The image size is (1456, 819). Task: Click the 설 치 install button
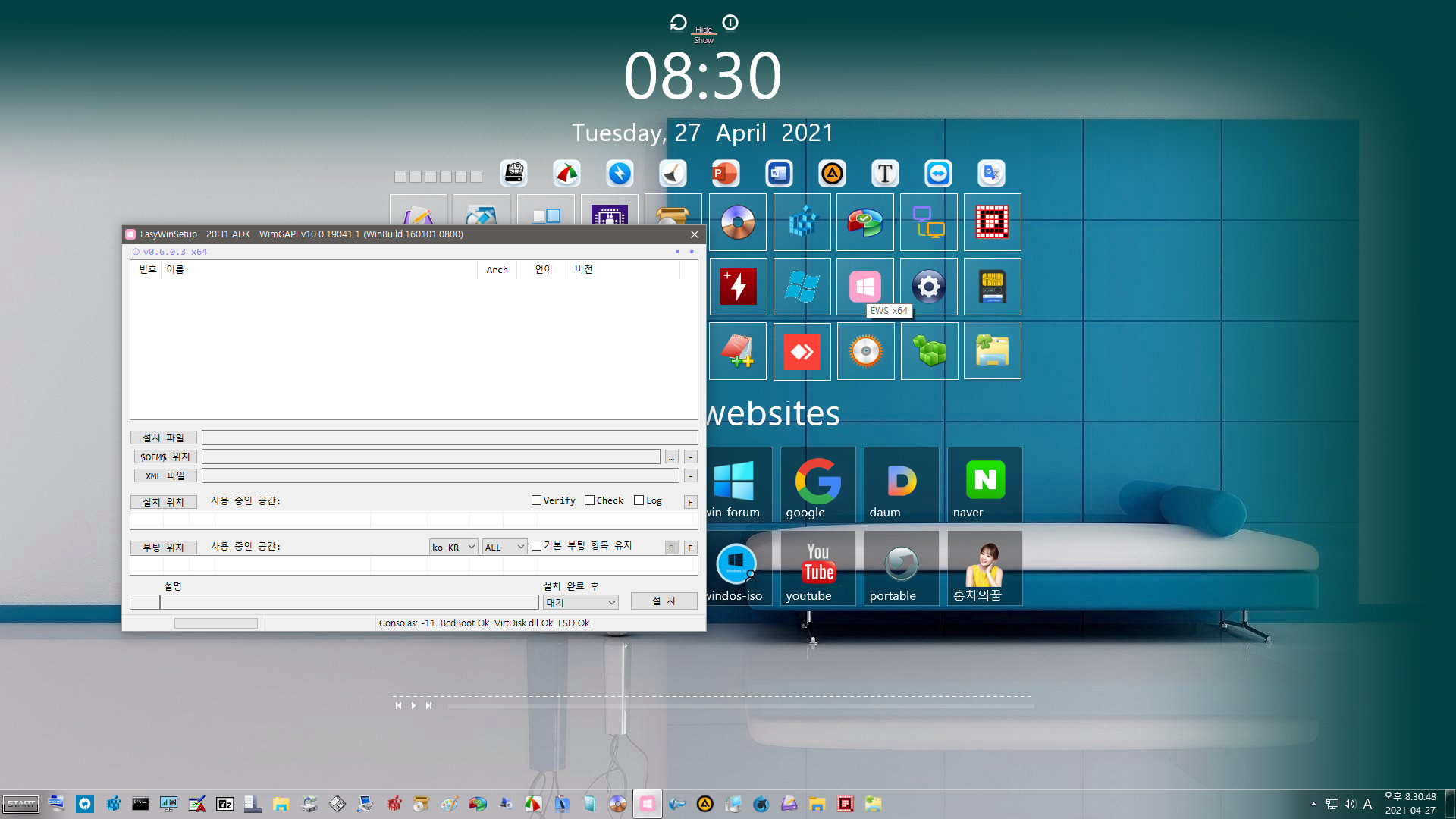tap(664, 601)
